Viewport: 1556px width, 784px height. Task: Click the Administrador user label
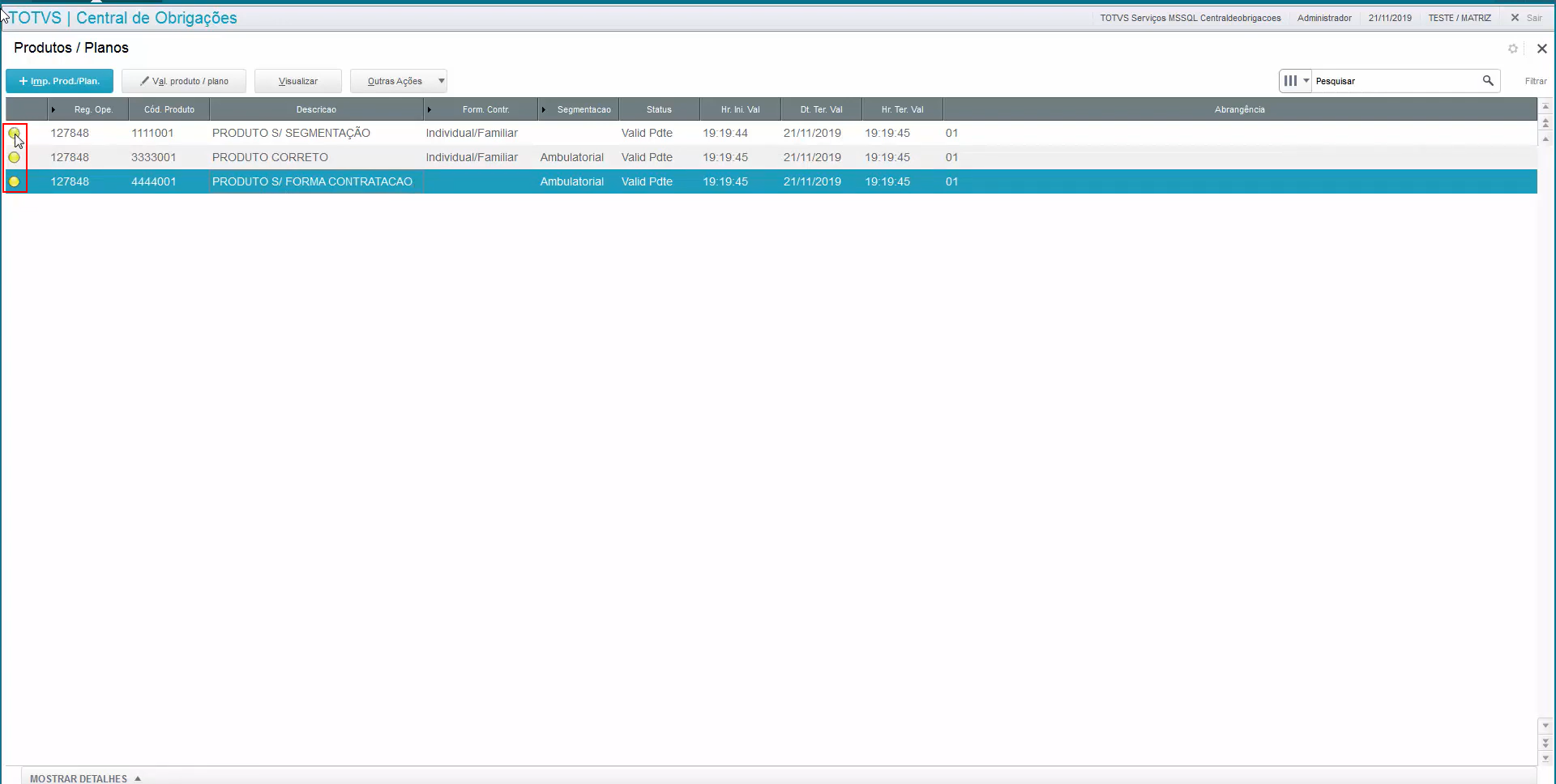point(1324,18)
